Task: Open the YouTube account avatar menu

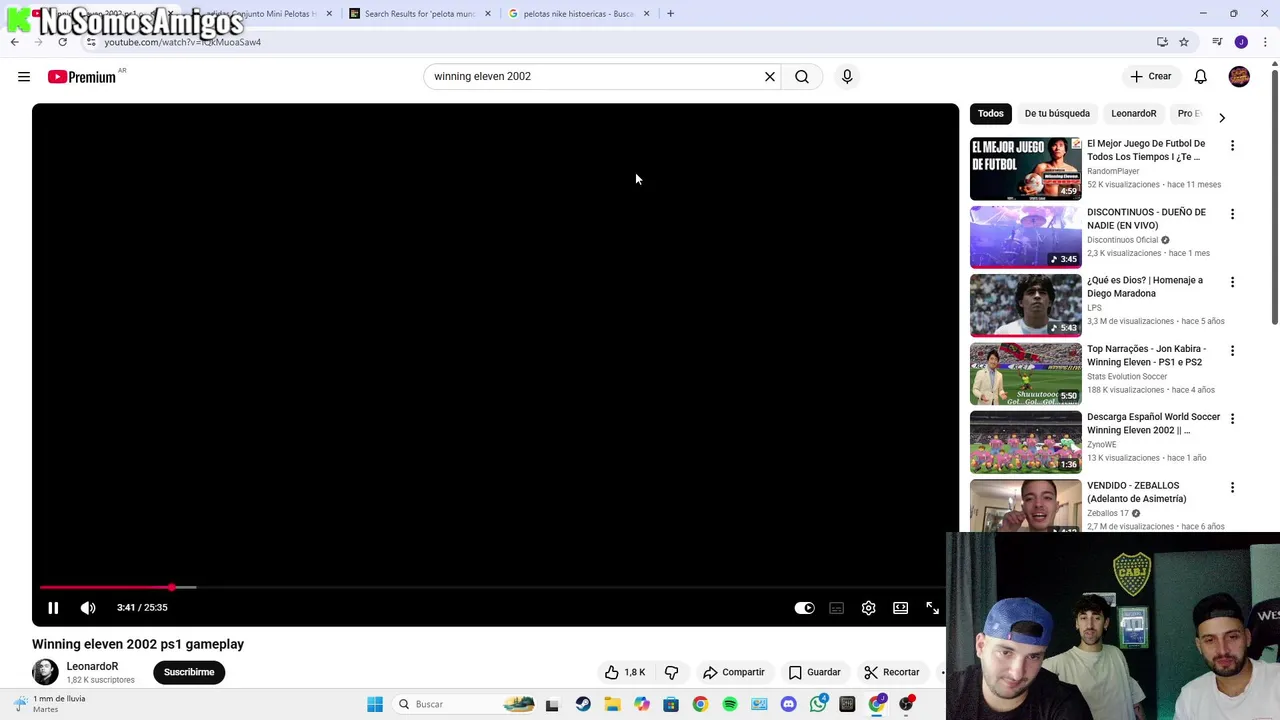Action: pyautogui.click(x=1239, y=77)
